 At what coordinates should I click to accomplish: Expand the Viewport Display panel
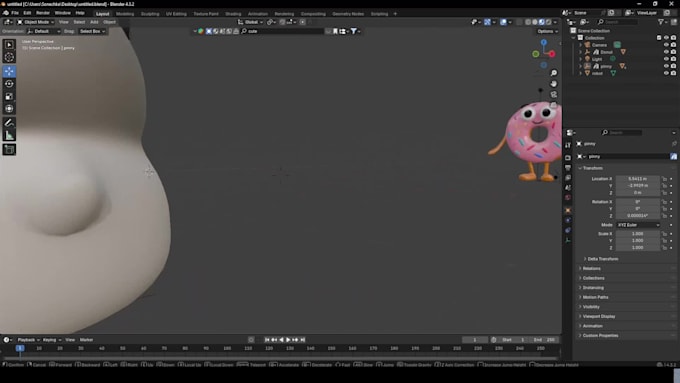pos(598,316)
